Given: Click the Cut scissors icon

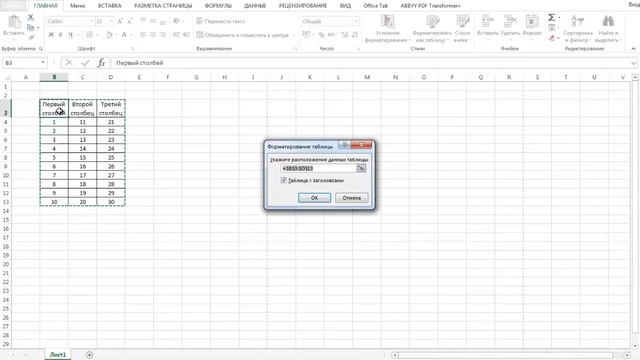Looking at the screenshot, I should click(31, 18).
